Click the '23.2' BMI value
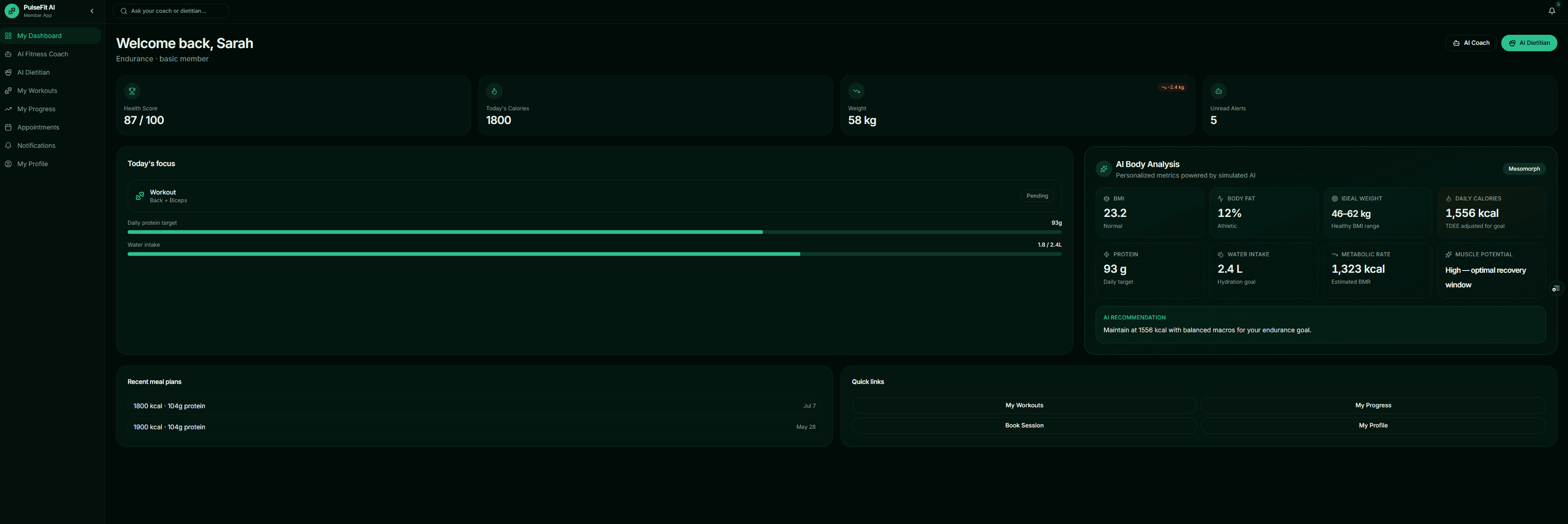 pos(1115,213)
